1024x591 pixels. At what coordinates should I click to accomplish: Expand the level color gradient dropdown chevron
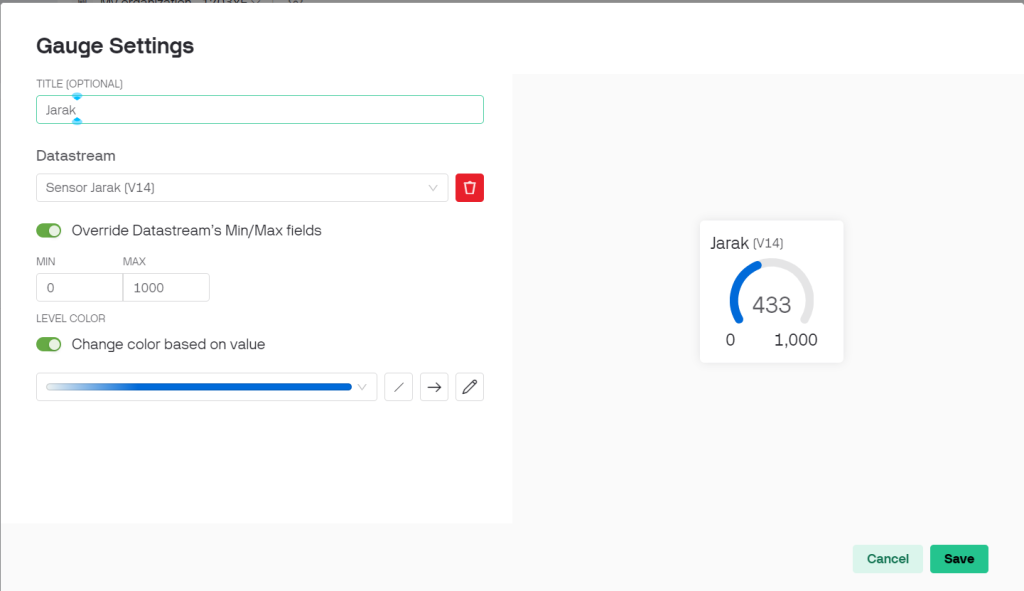[362, 387]
